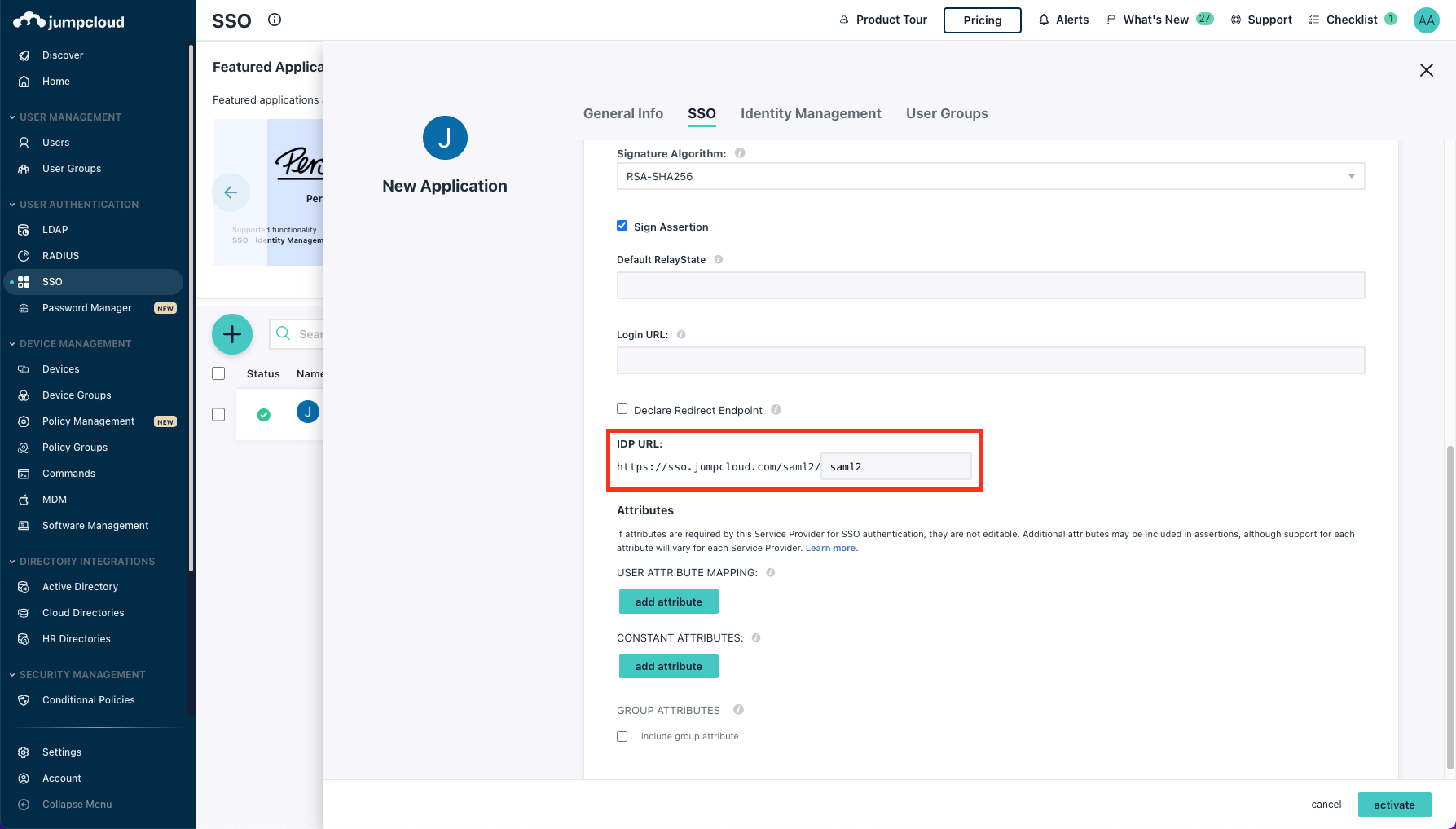This screenshot has height=829, width=1456.
Task: Open Active Directory integration
Action: point(80,587)
